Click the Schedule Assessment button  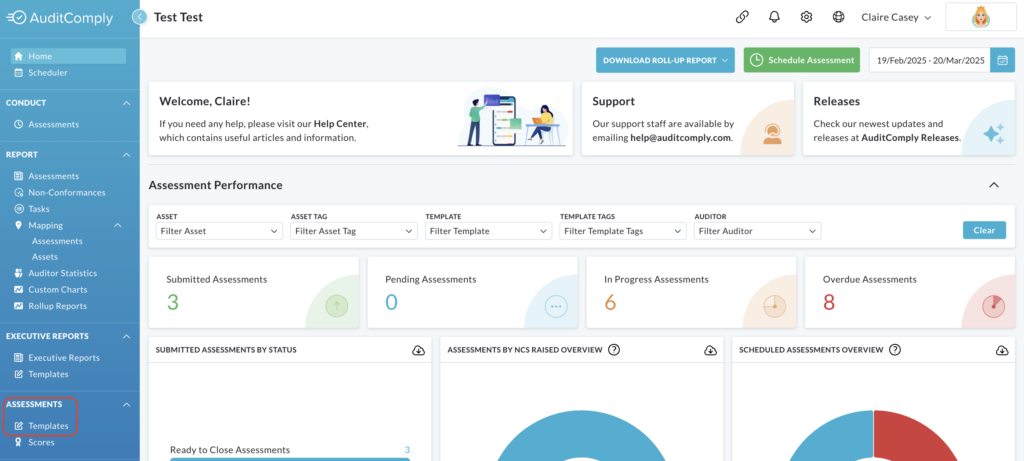(802, 60)
